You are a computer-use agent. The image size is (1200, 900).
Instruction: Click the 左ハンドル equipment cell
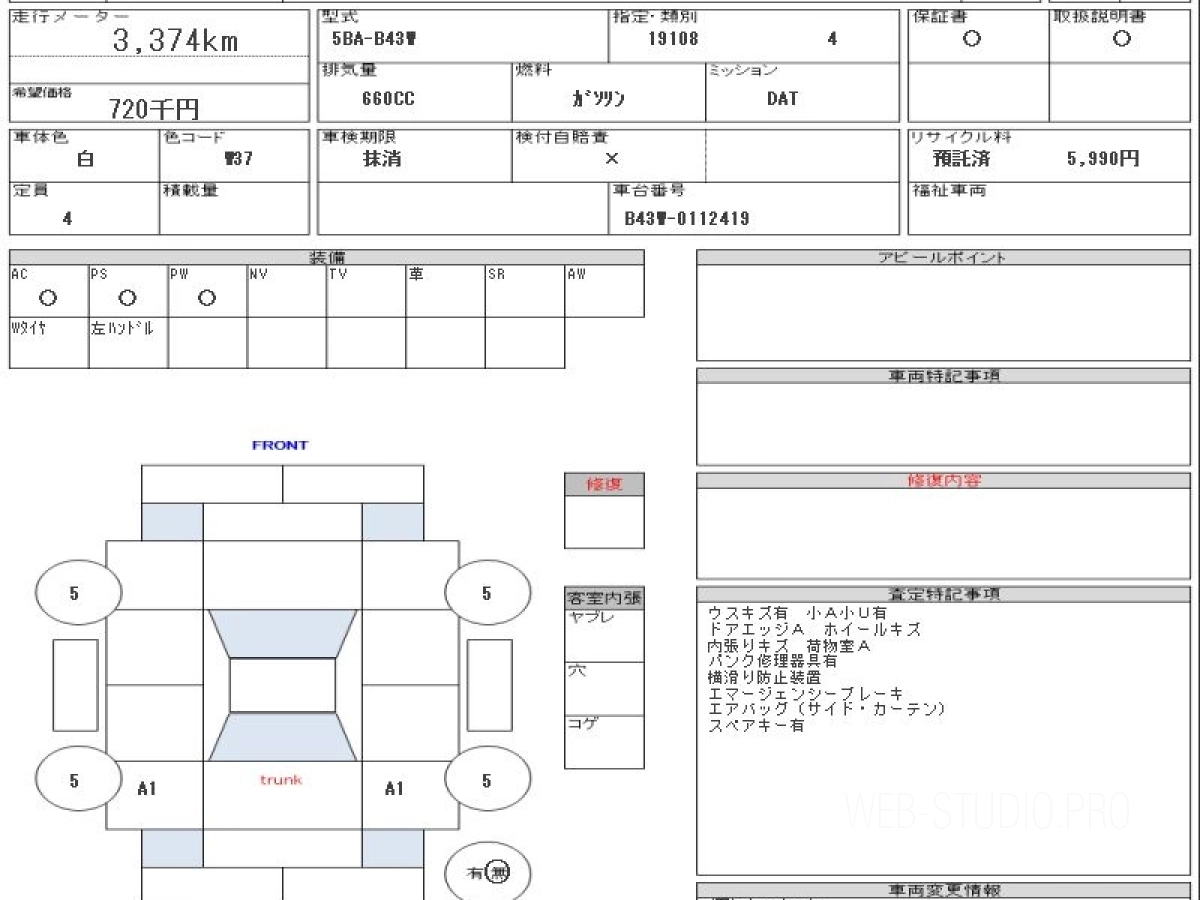point(128,343)
